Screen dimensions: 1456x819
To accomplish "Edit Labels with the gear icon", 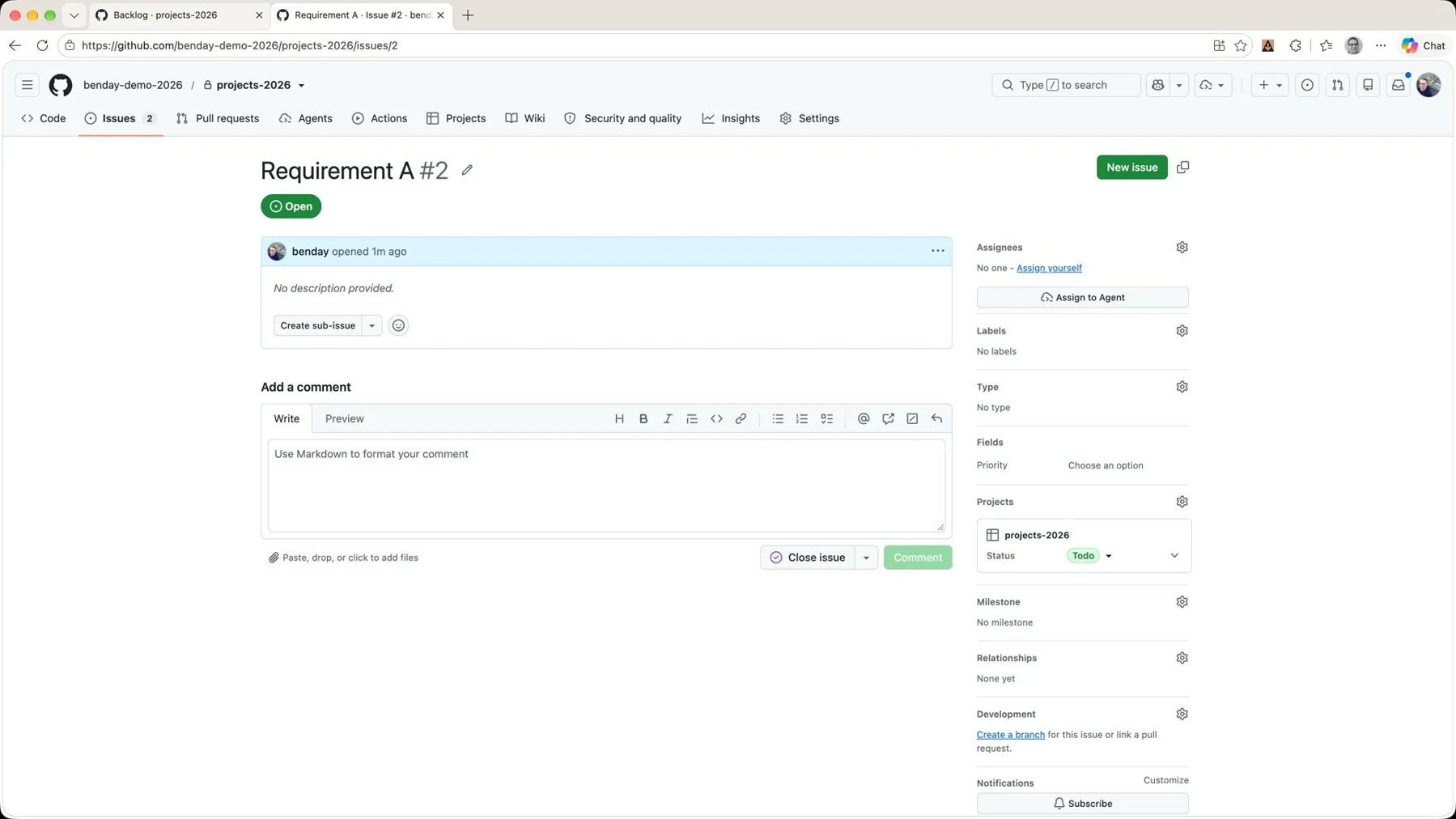I will click(1182, 331).
